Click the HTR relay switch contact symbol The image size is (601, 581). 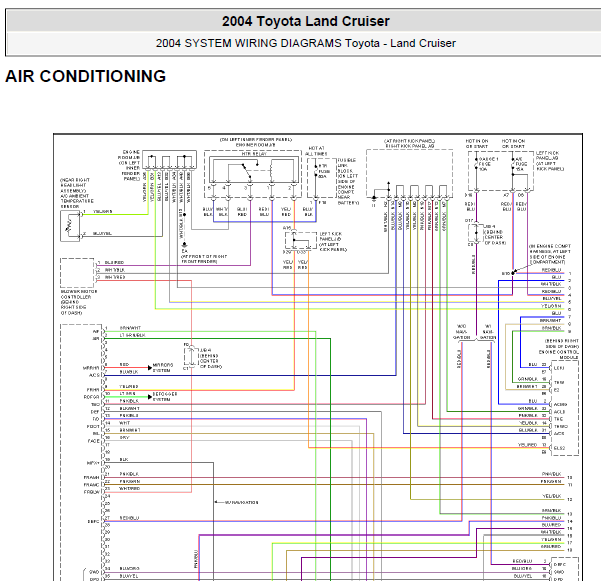(244, 171)
